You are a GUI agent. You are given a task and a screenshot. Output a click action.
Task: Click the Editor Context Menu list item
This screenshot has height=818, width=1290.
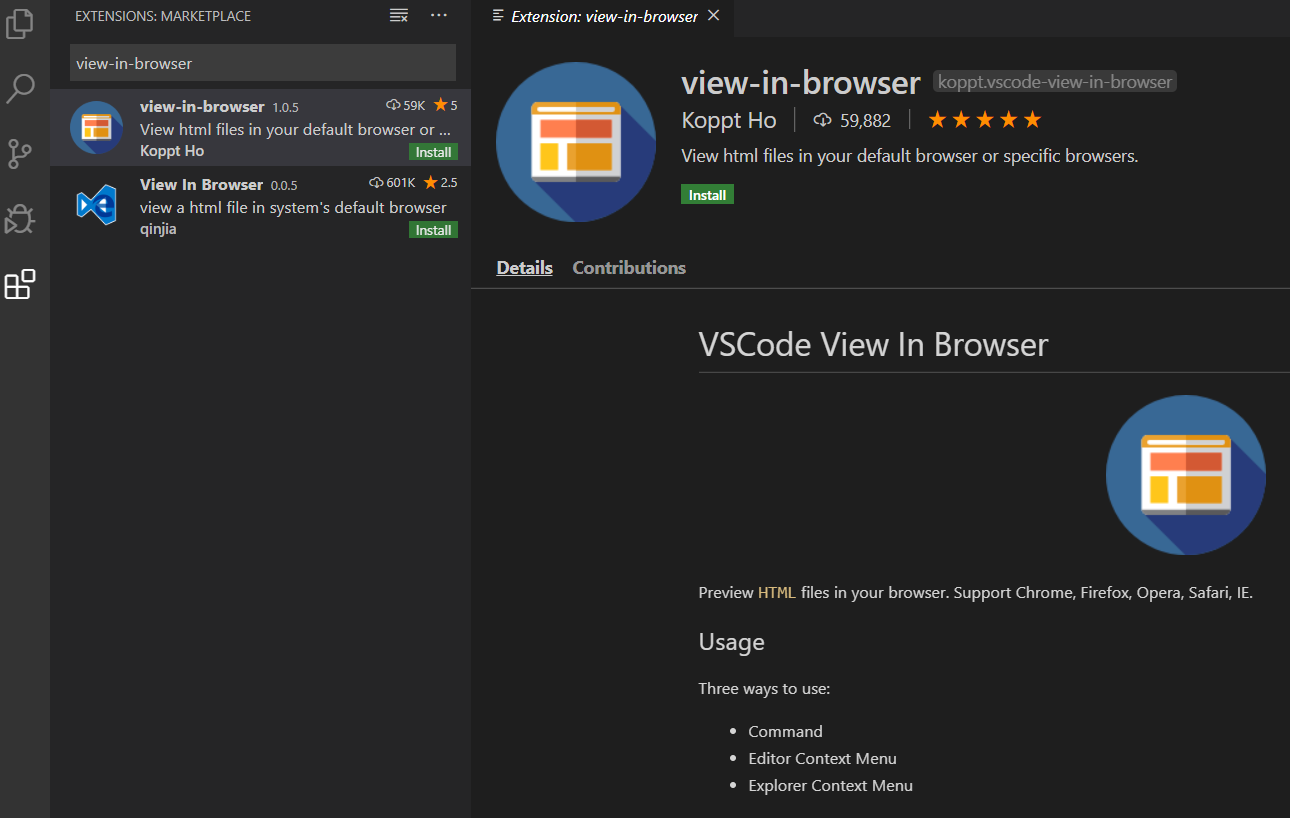click(x=822, y=758)
